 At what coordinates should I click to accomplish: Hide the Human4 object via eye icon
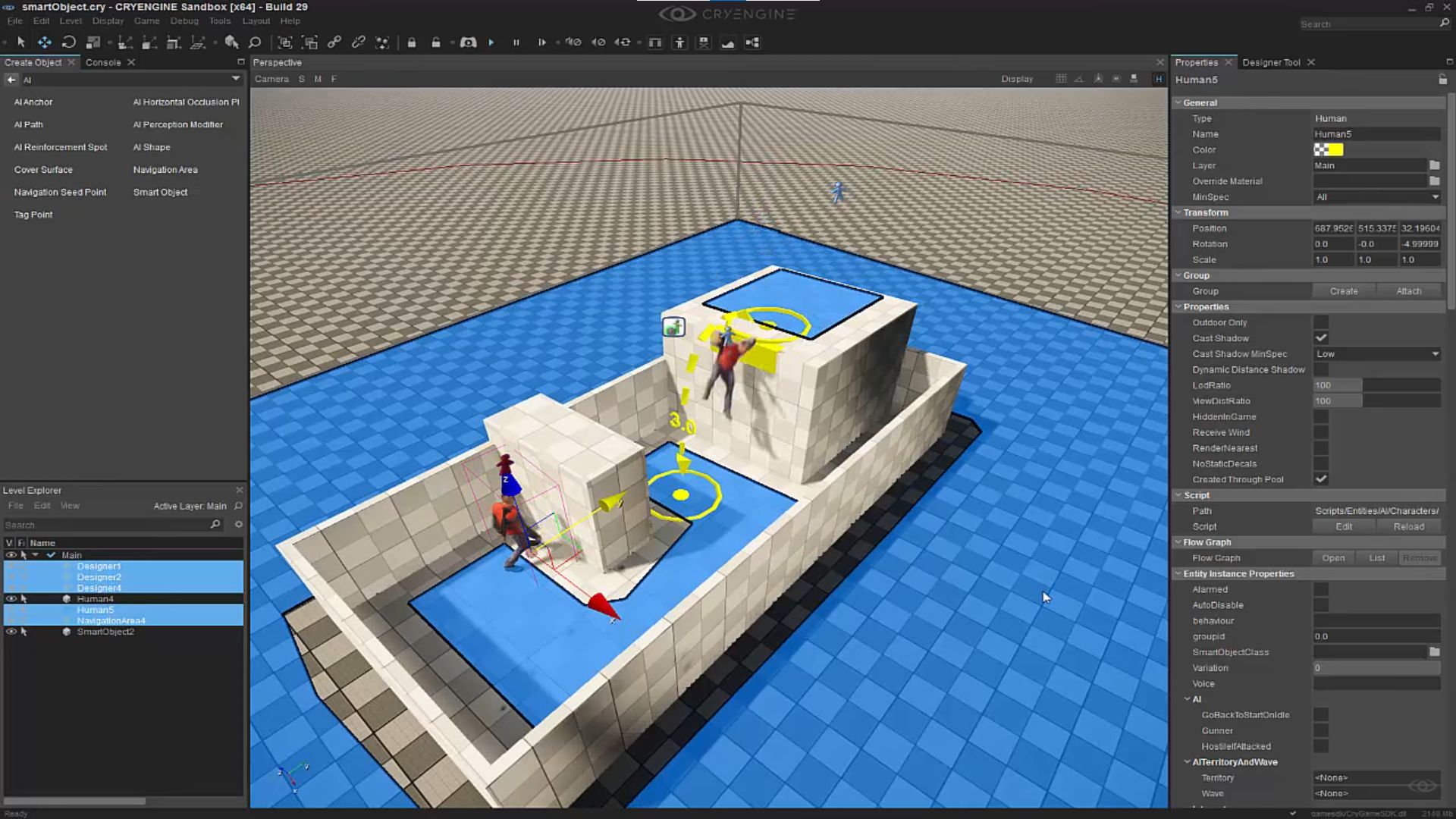pyautogui.click(x=11, y=599)
